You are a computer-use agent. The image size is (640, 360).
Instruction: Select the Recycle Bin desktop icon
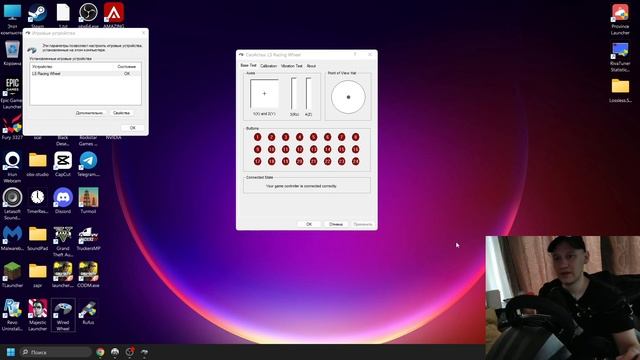(x=12, y=53)
